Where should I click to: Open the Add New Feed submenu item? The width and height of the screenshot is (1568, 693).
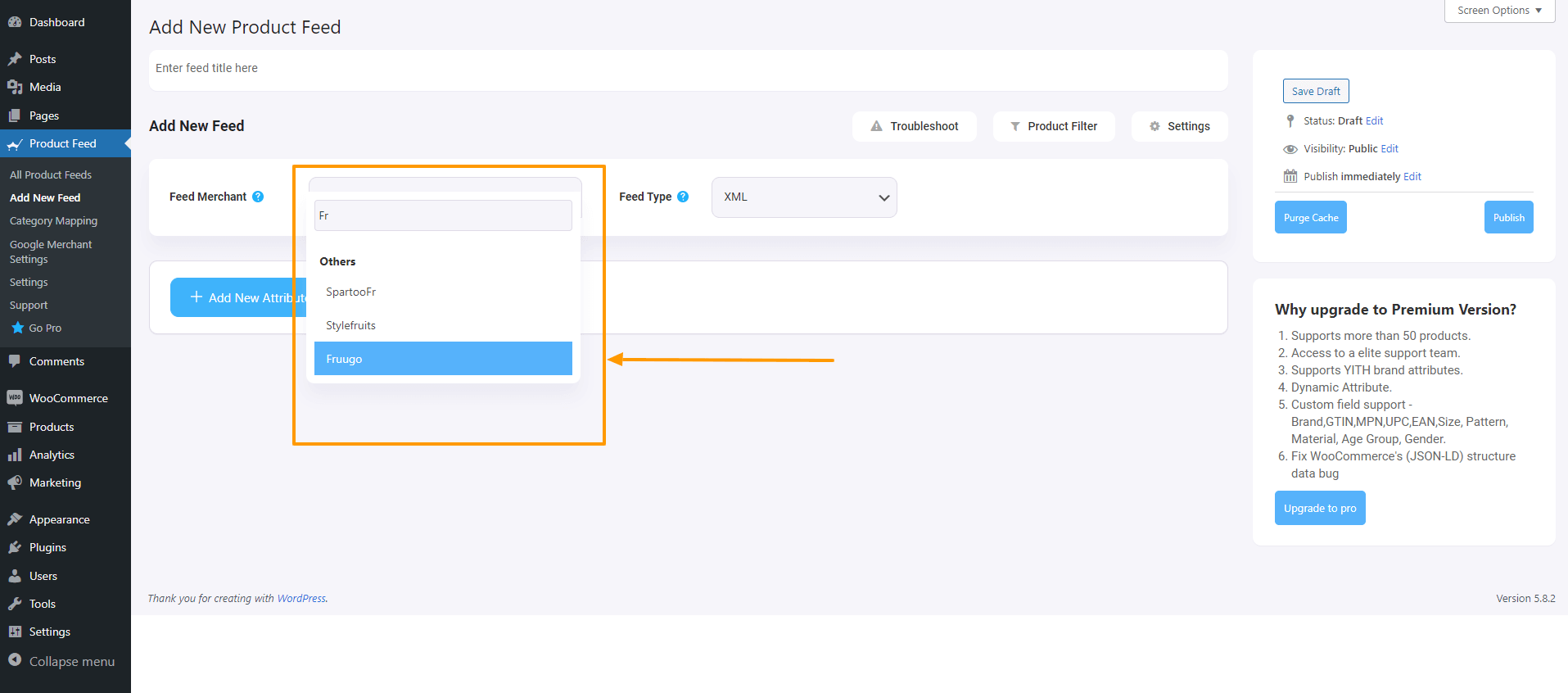(x=45, y=197)
